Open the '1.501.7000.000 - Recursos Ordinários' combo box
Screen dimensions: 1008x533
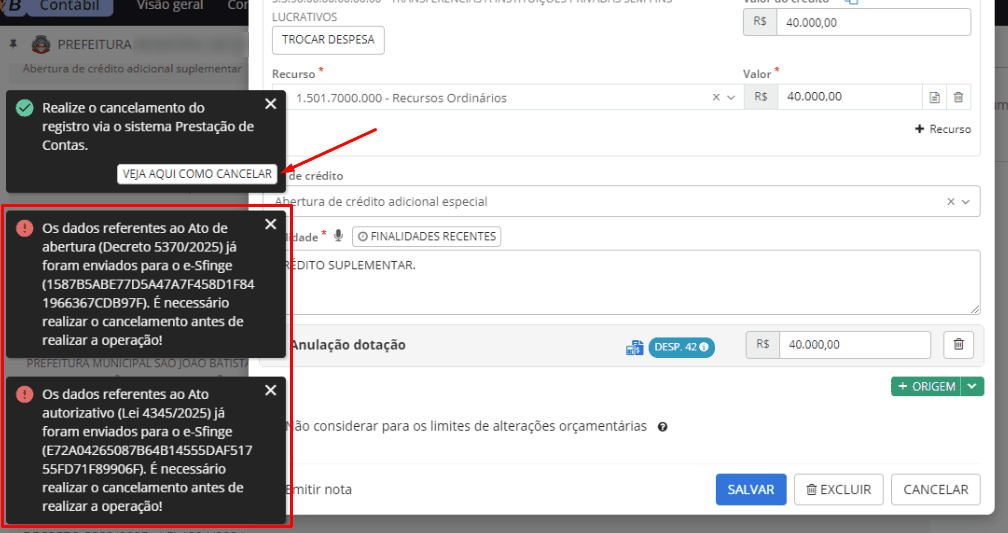click(508, 97)
